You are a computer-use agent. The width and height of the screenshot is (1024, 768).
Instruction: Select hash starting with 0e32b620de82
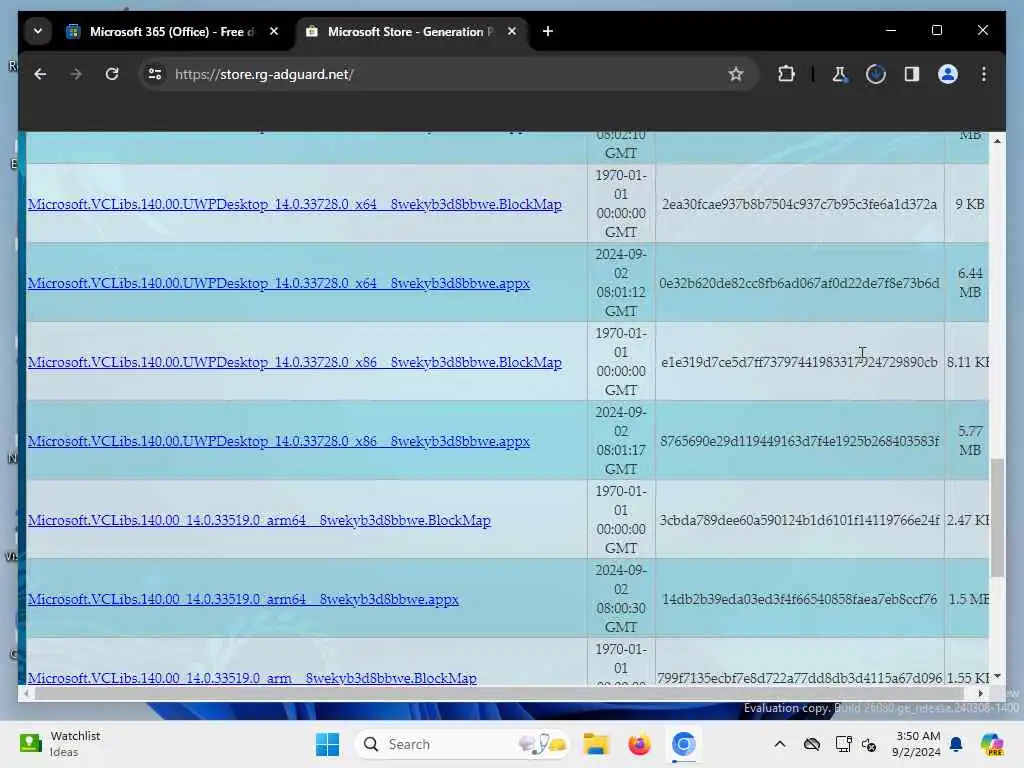799,283
